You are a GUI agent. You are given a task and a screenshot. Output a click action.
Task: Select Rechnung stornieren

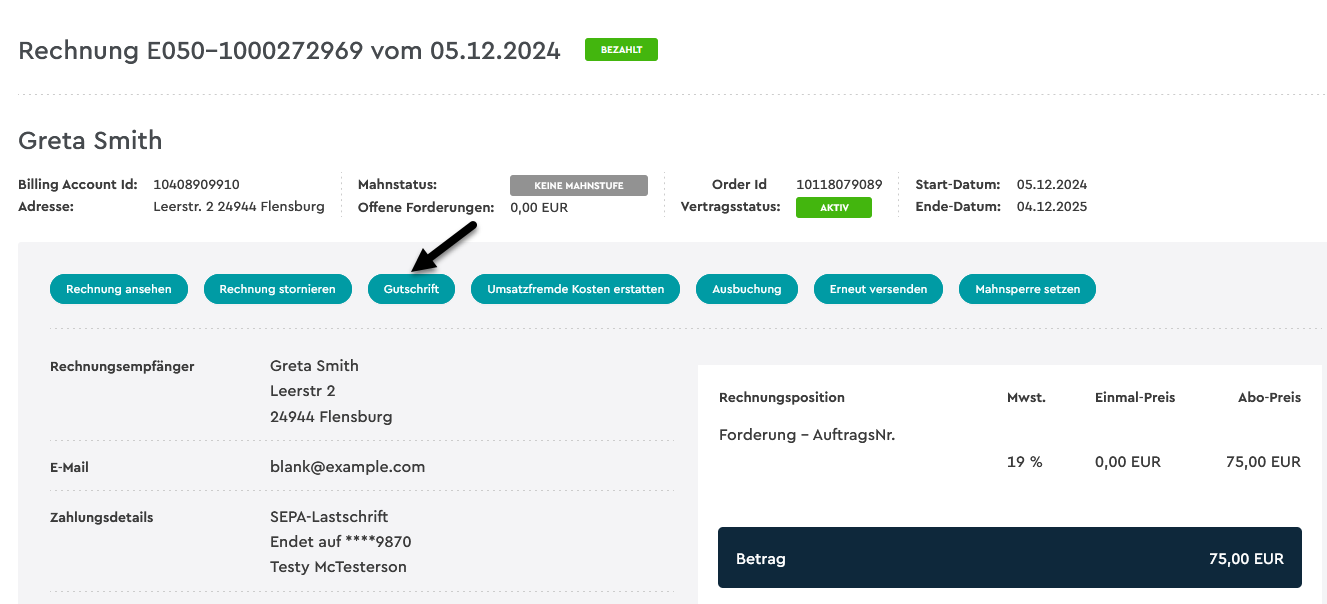[x=278, y=289]
